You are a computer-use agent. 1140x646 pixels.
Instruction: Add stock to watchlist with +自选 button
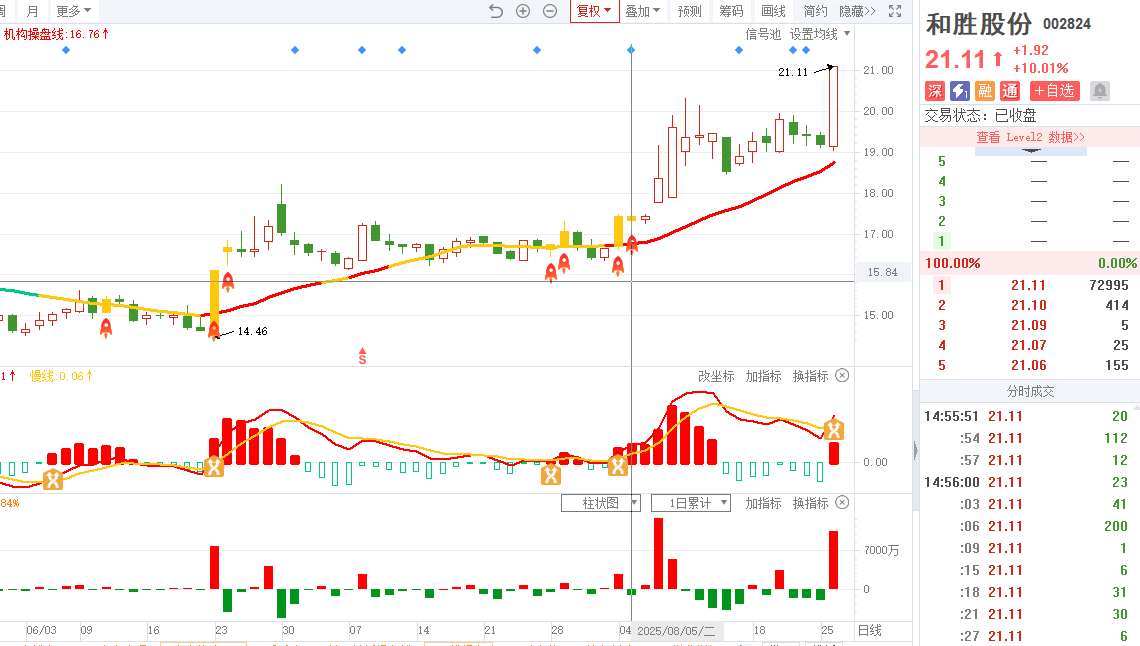point(1054,91)
